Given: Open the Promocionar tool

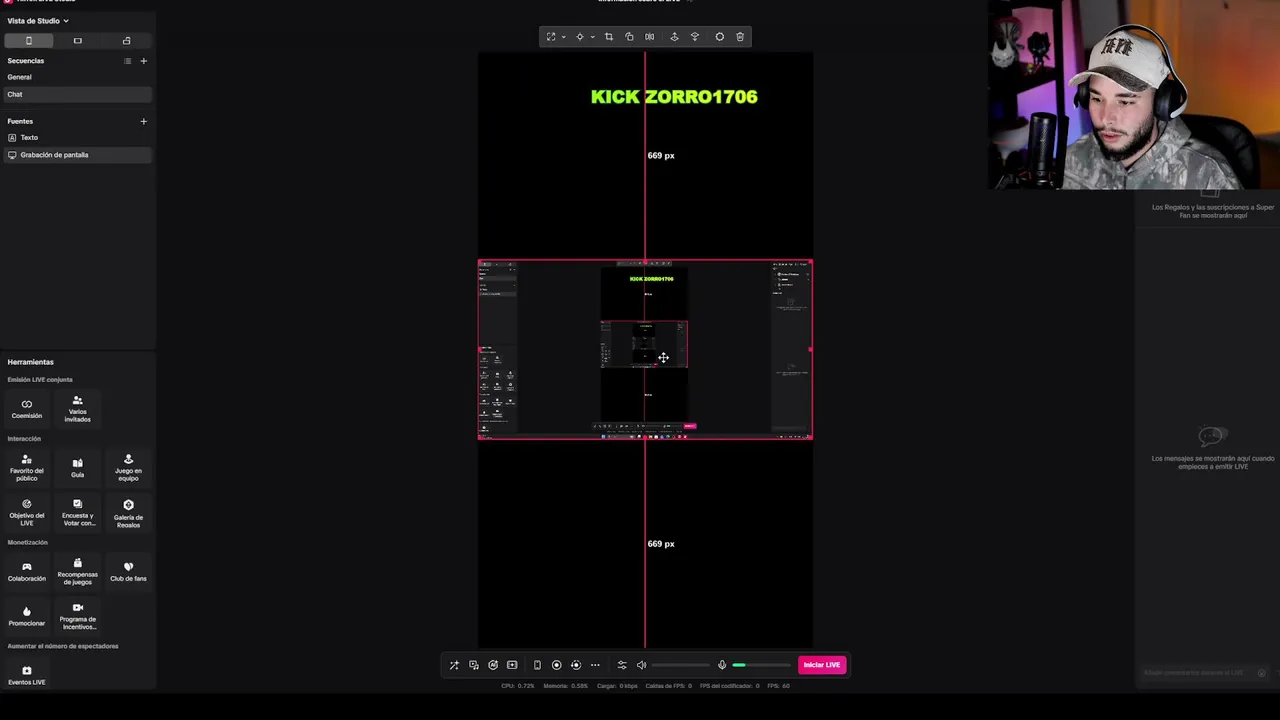Looking at the screenshot, I should coord(27,616).
